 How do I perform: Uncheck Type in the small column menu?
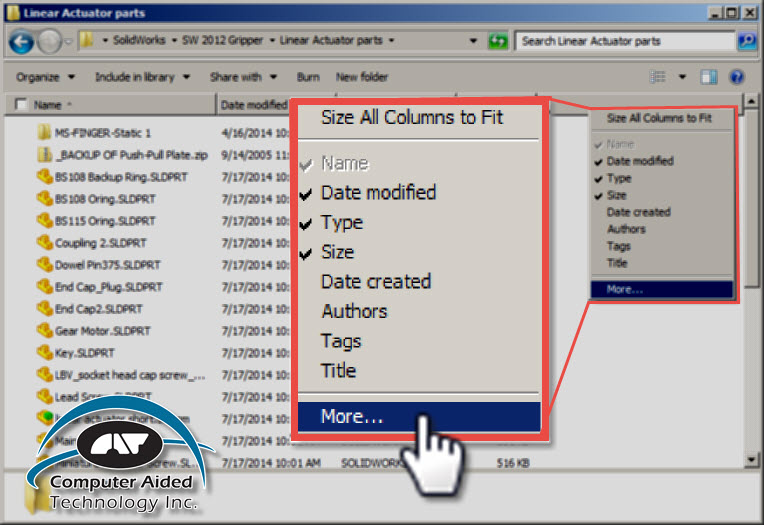pyautogui.click(x=618, y=178)
